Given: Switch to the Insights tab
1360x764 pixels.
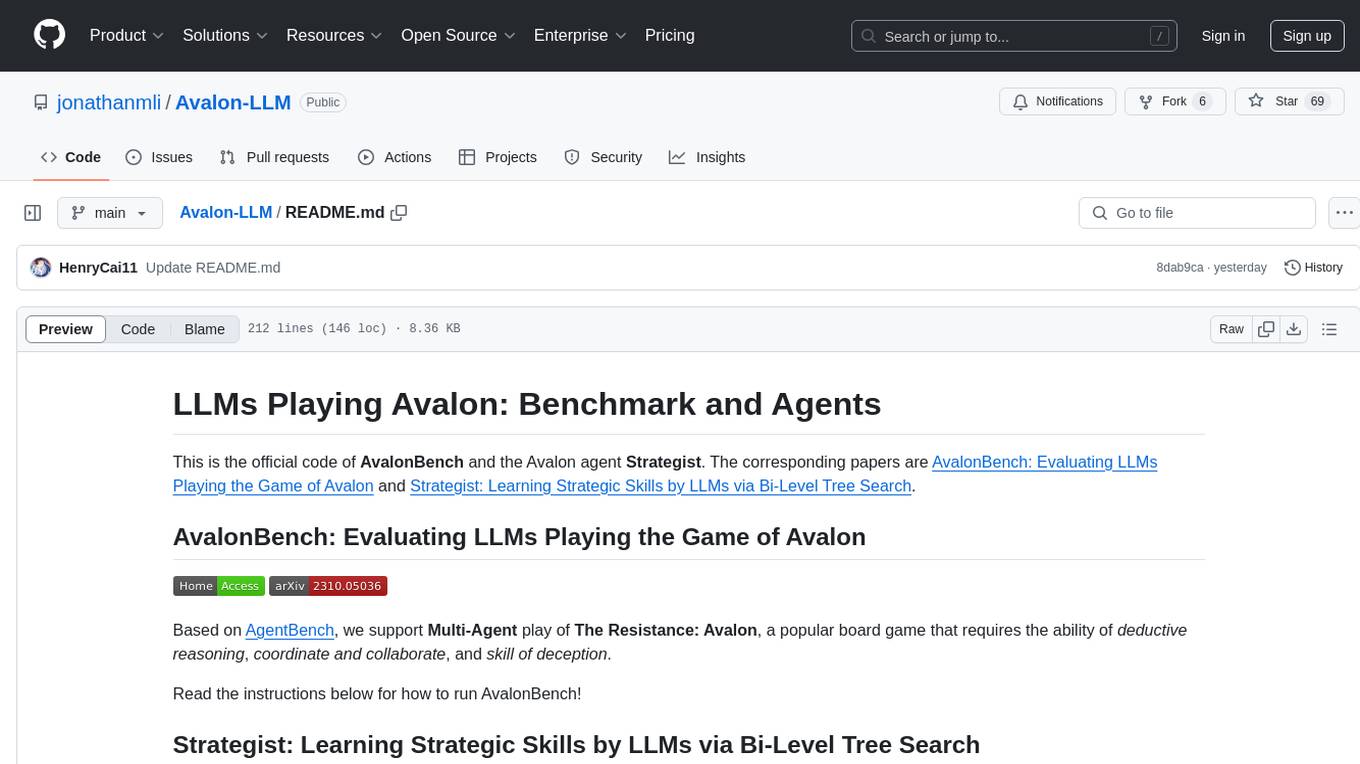Looking at the screenshot, I should (707, 157).
